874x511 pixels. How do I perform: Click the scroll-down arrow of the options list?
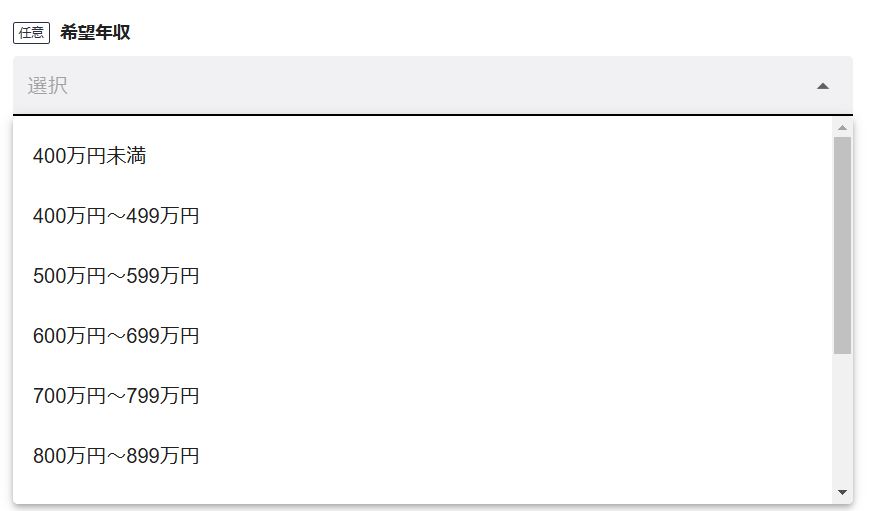click(842, 492)
